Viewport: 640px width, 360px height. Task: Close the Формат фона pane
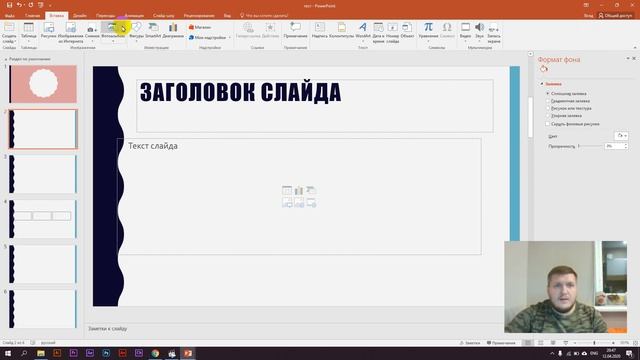[634, 59]
